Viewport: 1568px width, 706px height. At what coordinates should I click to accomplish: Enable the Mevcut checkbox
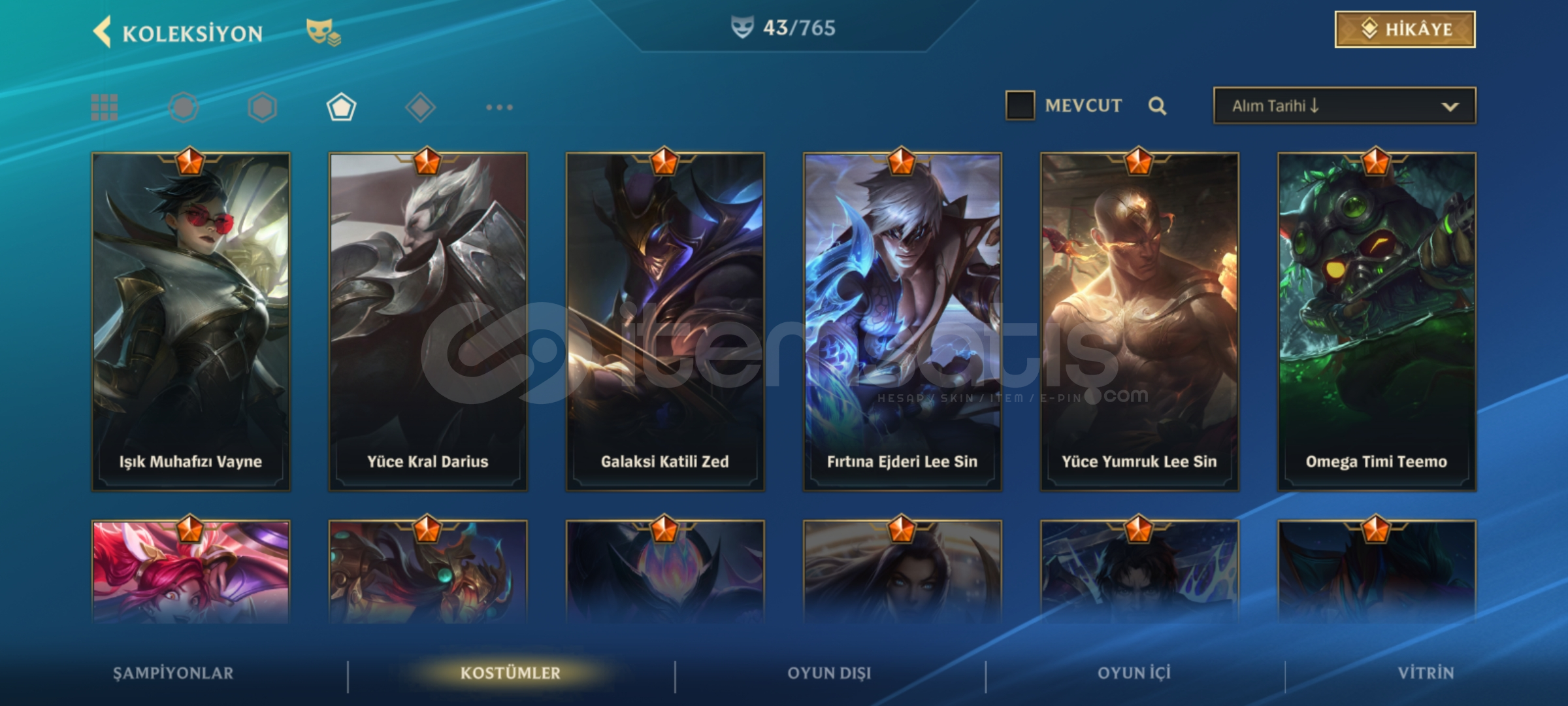[x=1020, y=105]
